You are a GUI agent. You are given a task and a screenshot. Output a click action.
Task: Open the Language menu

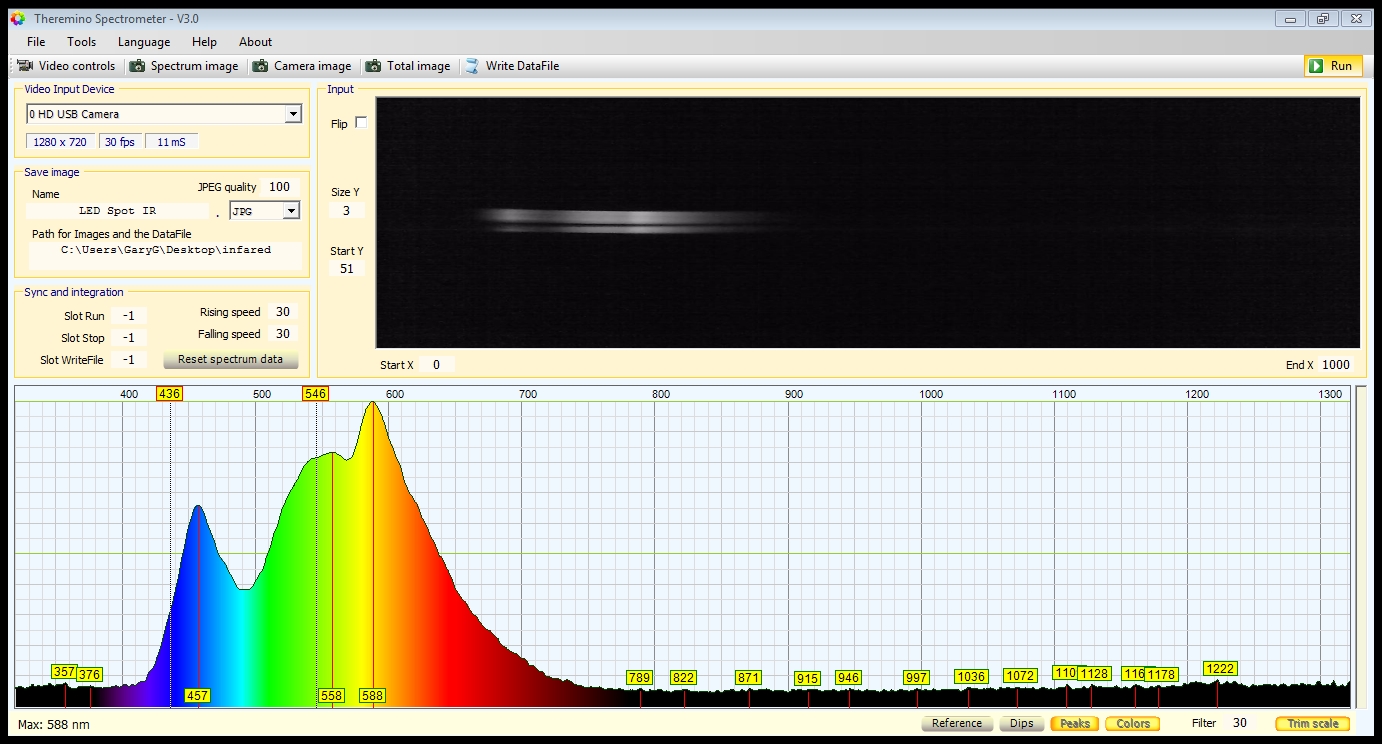pyautogui.click(x=144, y=42)
